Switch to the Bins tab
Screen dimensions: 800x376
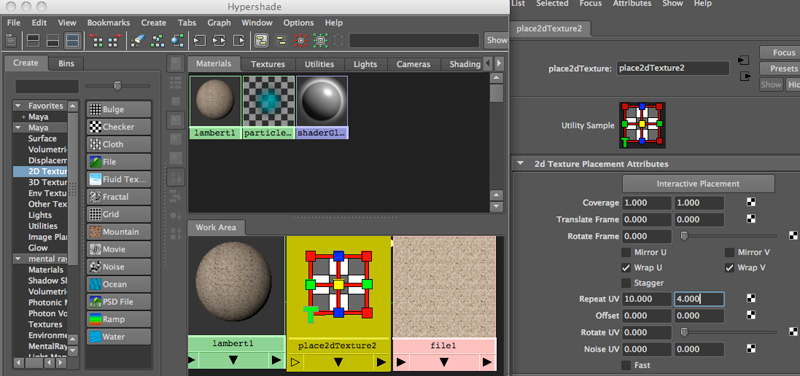66,63
